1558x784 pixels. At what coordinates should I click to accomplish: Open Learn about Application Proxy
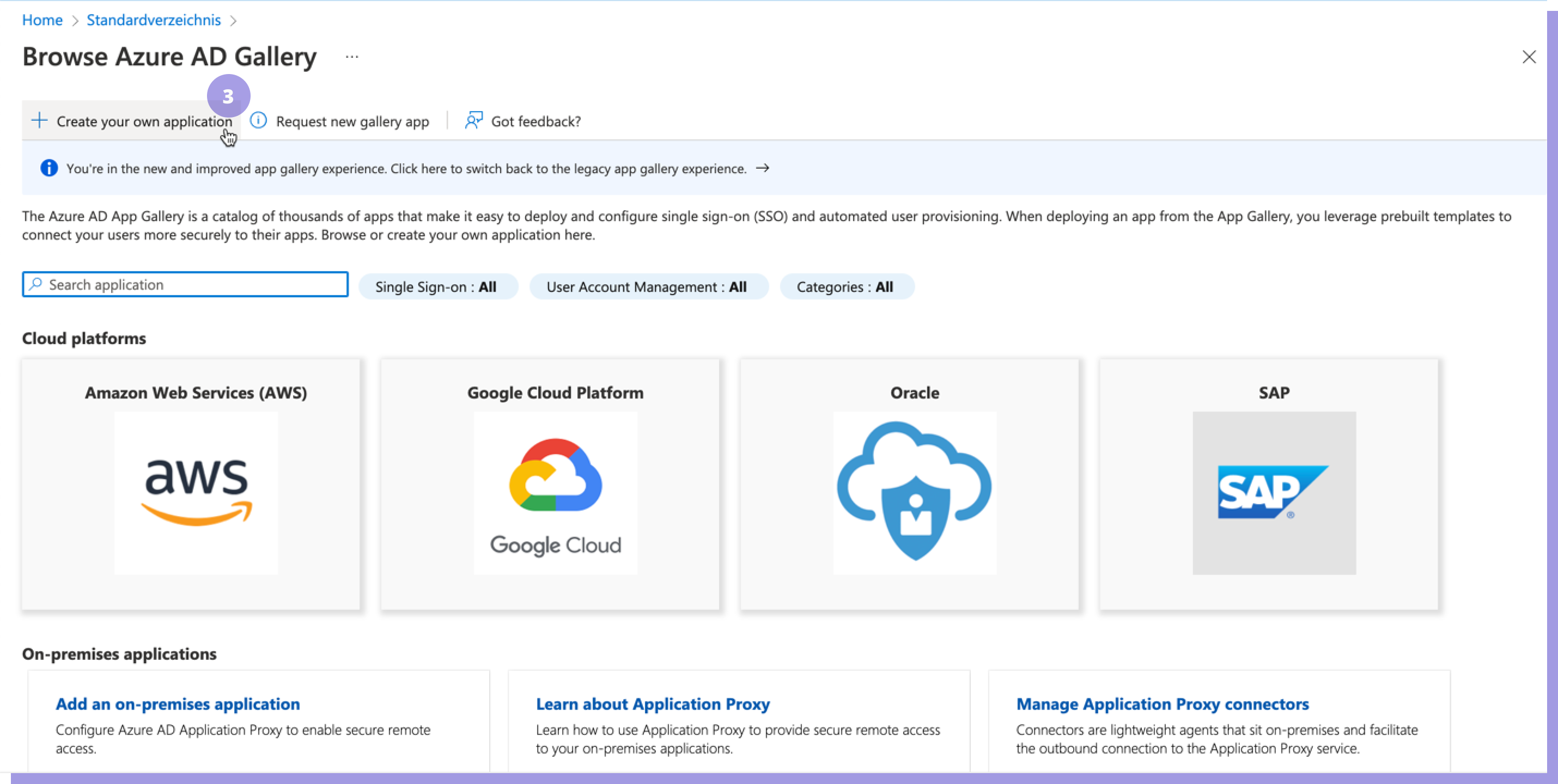tap(653, 703)
